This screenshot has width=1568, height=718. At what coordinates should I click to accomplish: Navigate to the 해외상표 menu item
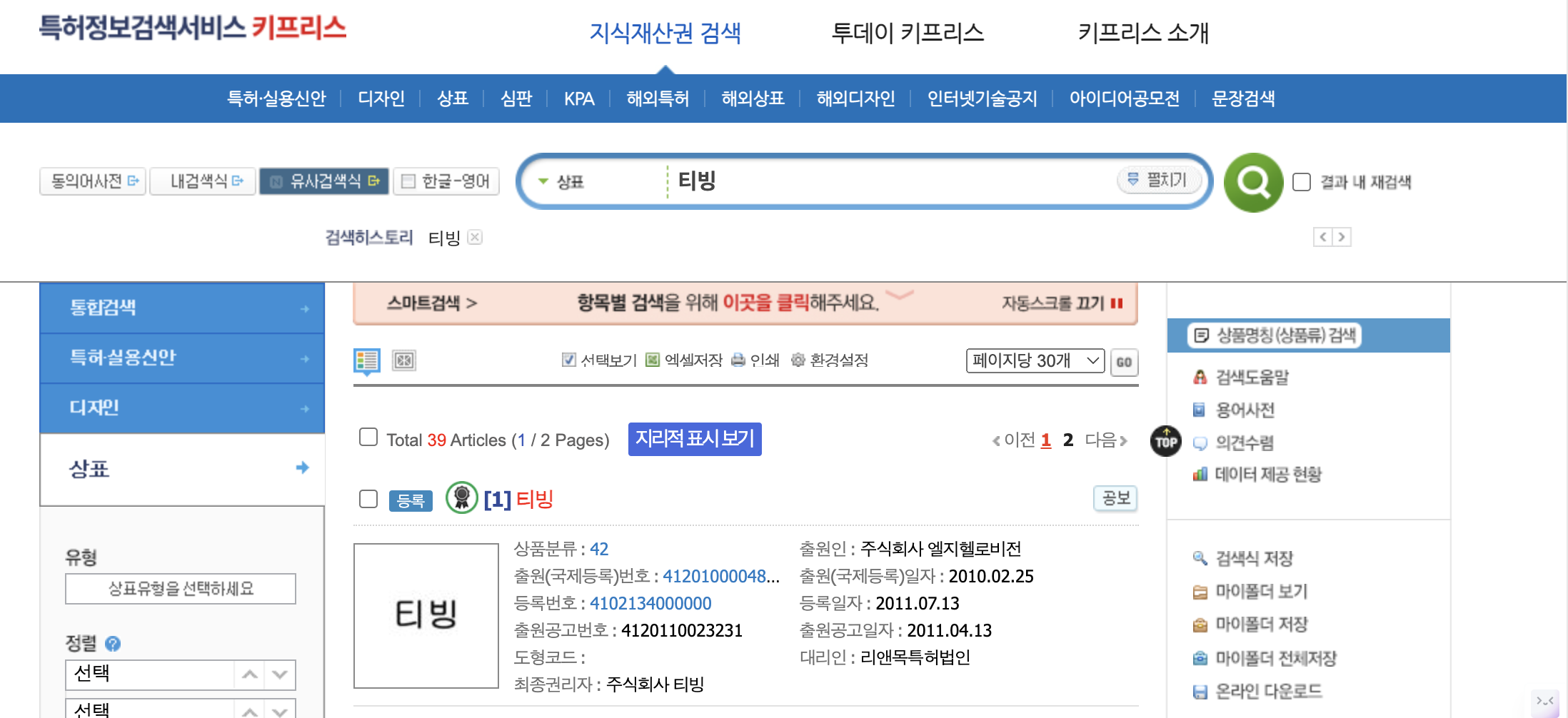point(753,98)
